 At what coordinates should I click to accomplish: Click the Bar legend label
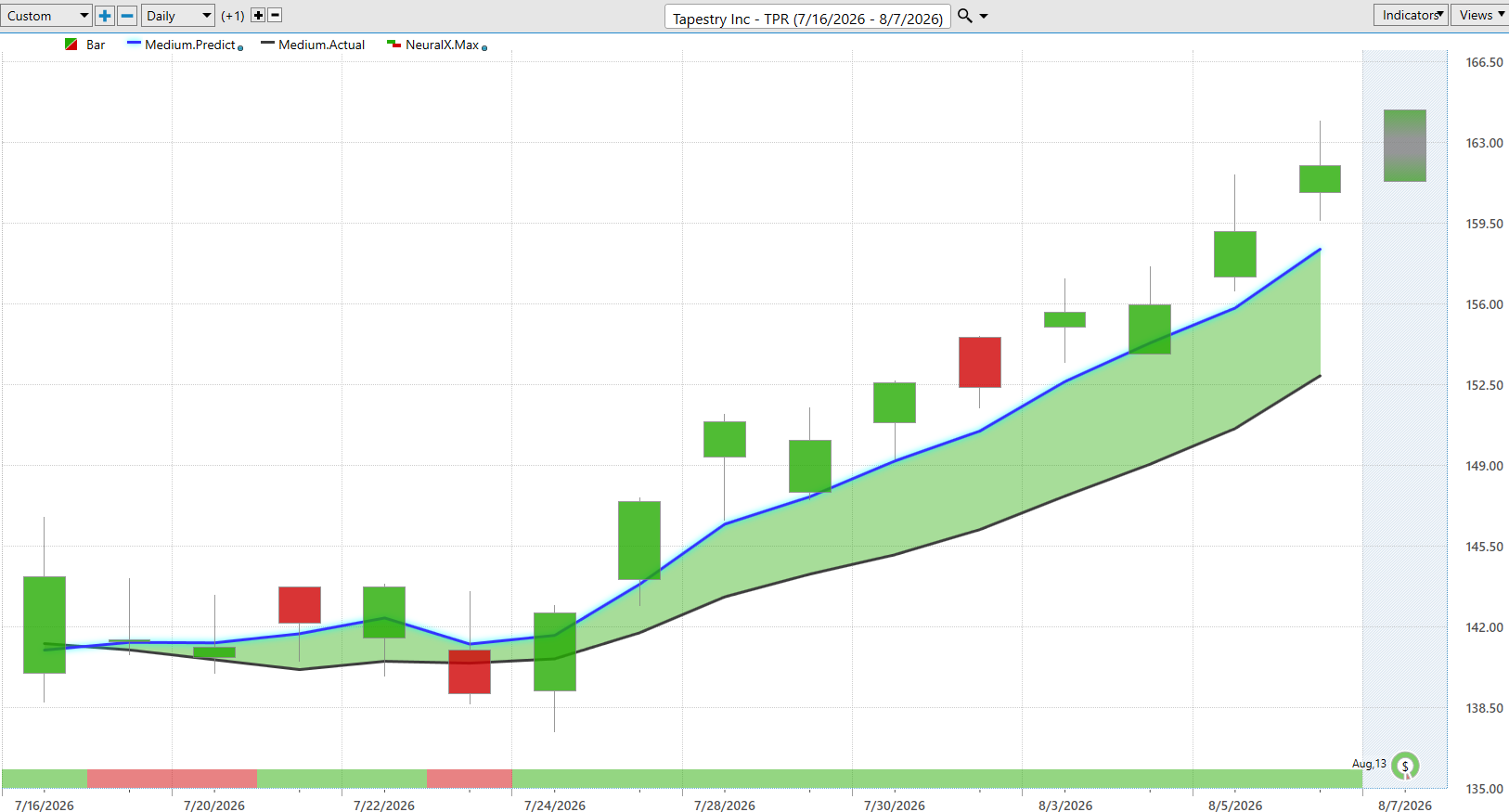(x=96, y=45)
